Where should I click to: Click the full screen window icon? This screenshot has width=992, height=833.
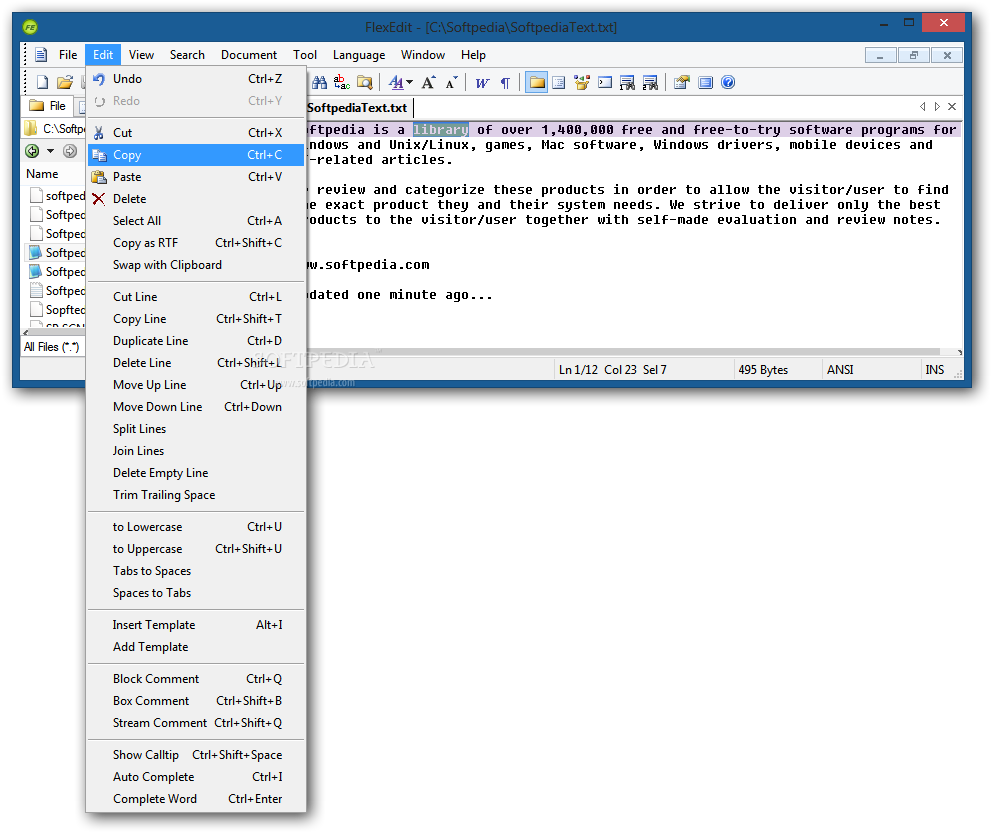point(705,82)
